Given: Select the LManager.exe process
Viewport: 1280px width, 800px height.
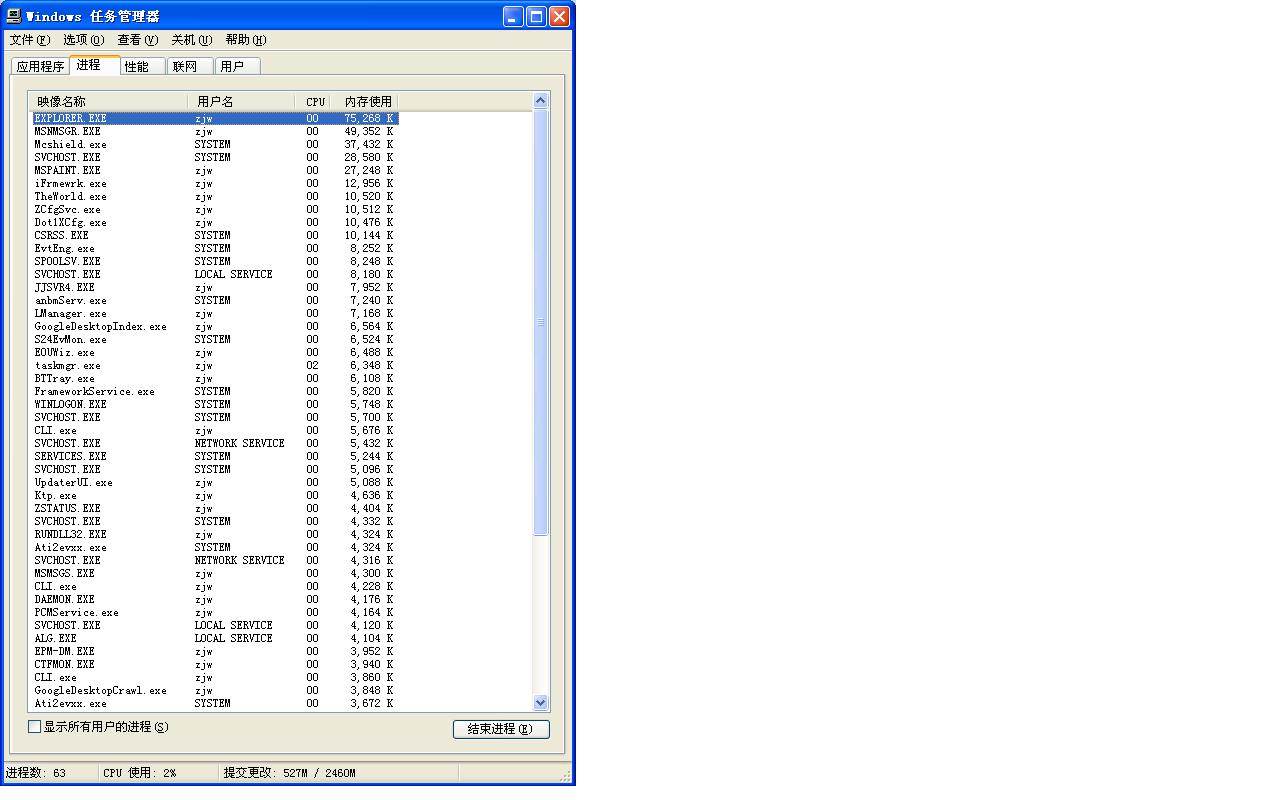Looking at the screenshot, I should 215,313.
